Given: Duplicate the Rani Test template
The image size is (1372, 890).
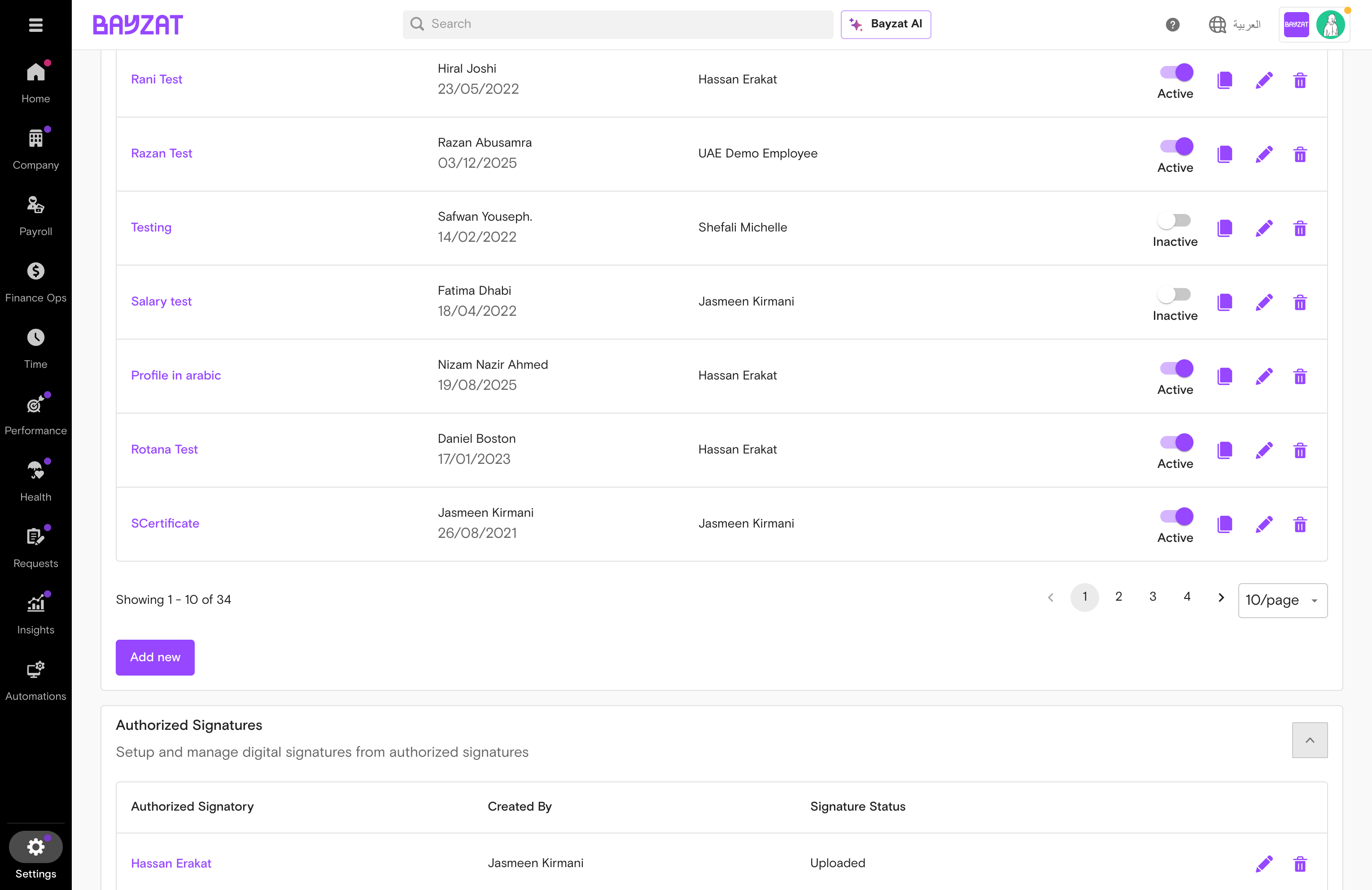Looking at the screenshot, I should pyautogui.click(x=1224, y=80).
